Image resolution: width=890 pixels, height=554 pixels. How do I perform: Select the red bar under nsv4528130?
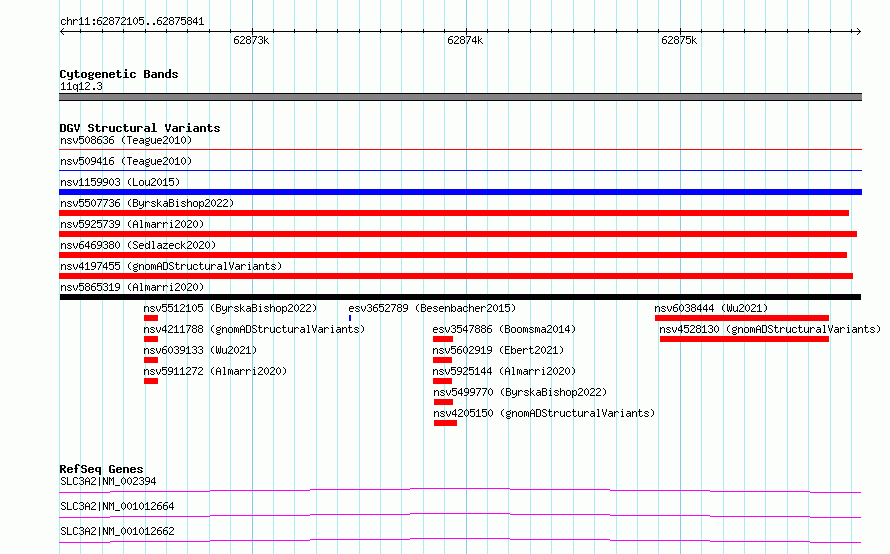point(744,339)
